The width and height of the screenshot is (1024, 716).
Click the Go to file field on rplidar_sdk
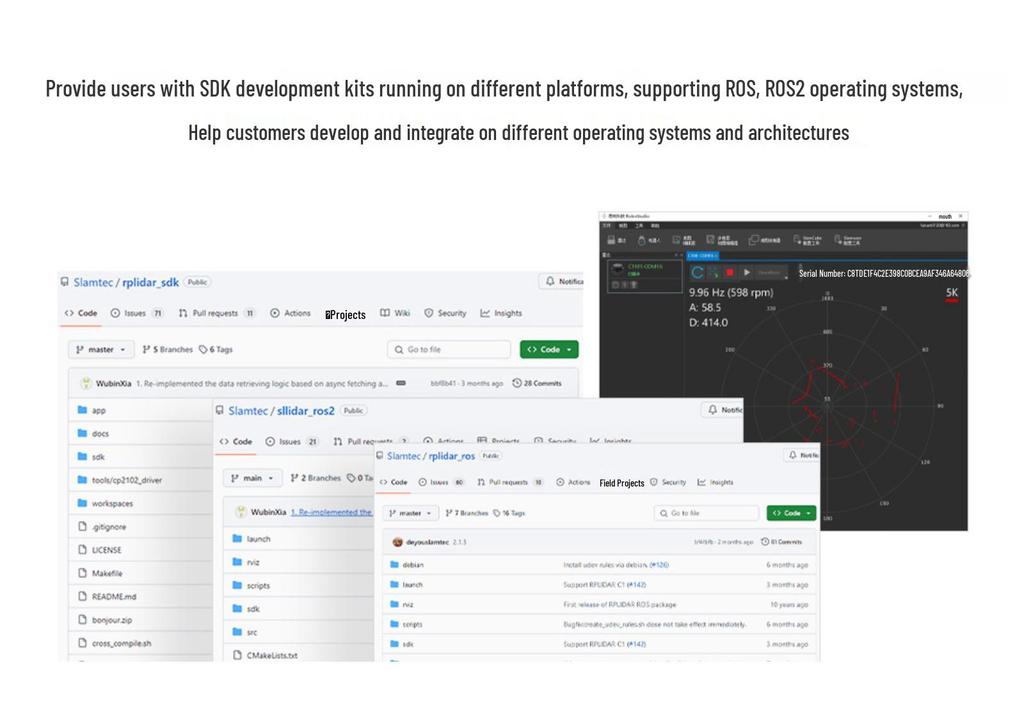coord(449,350)
